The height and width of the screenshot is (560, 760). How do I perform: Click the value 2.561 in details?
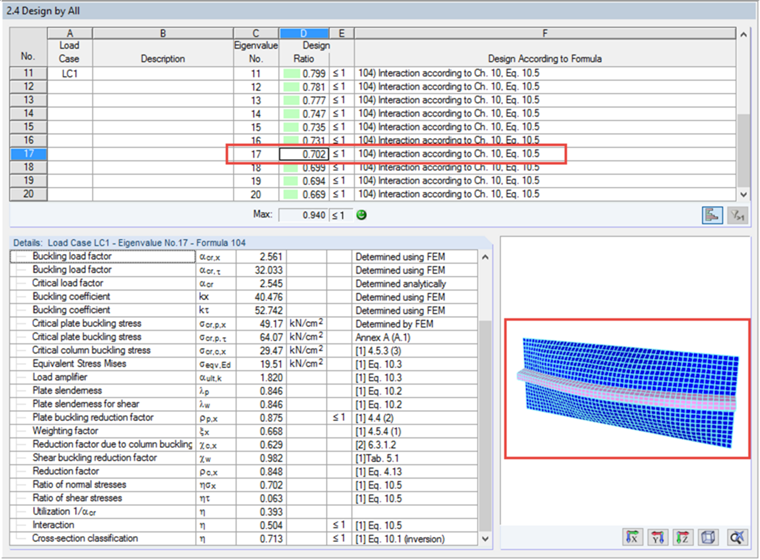coord(271,256)
